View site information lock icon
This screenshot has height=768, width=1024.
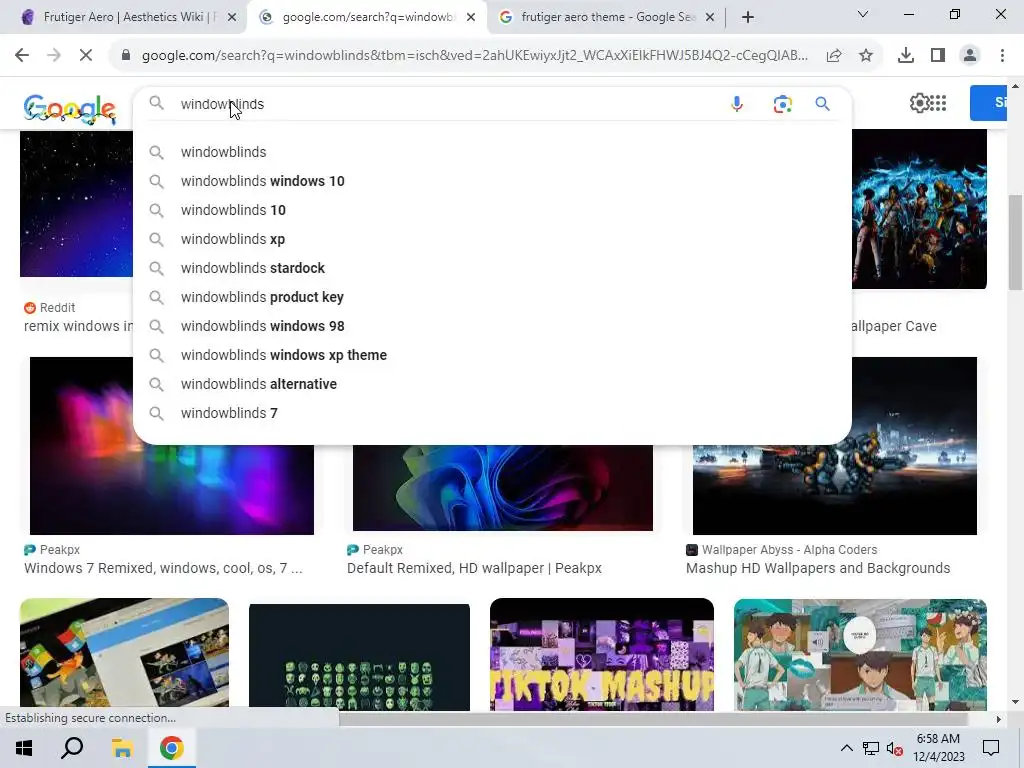[x=126, y=56]
